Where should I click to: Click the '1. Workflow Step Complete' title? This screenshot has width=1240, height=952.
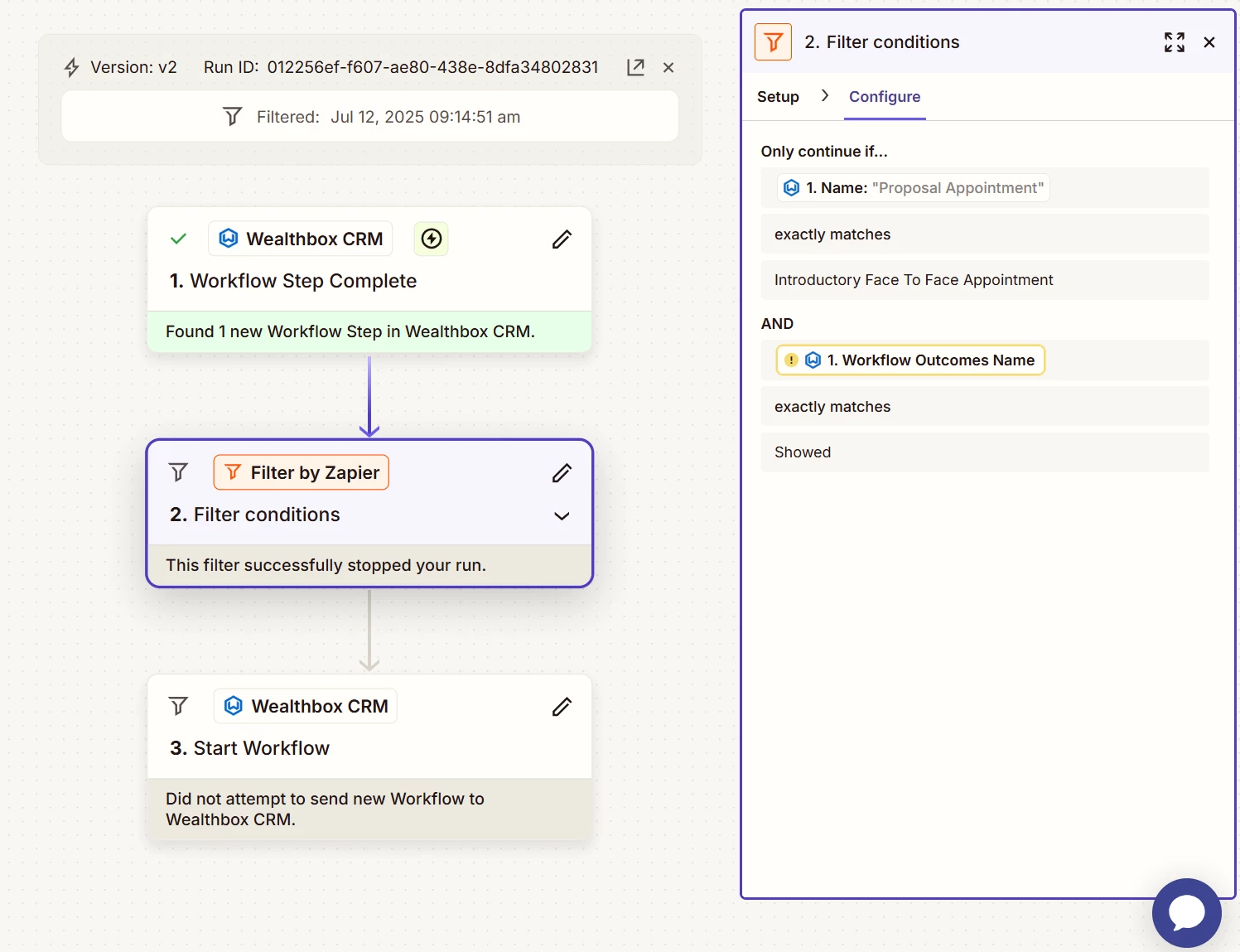[x=293, y=281]
